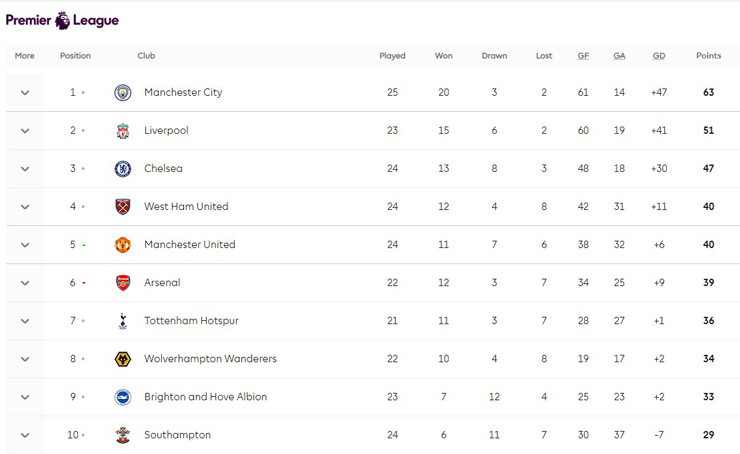This screenshot has height=454, width=740.
Task: Click the Premier League logo
Action: click(62, 20)
